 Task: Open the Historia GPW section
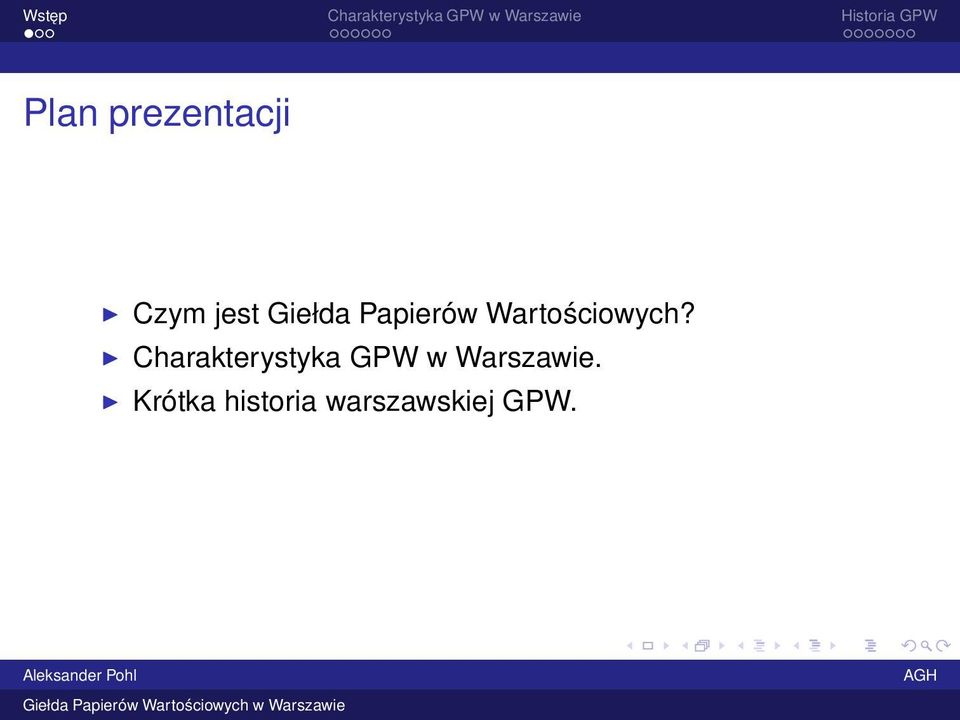point(889,16)
